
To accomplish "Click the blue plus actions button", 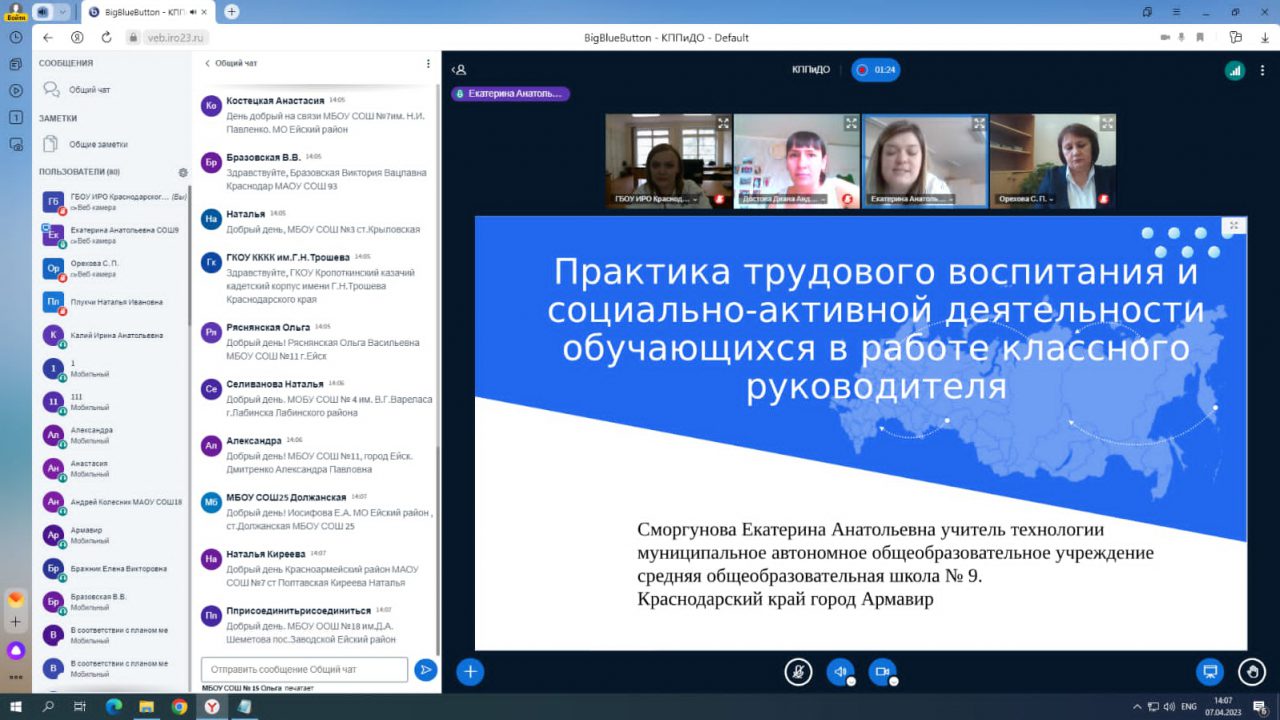I will click(x=470, y=672).
